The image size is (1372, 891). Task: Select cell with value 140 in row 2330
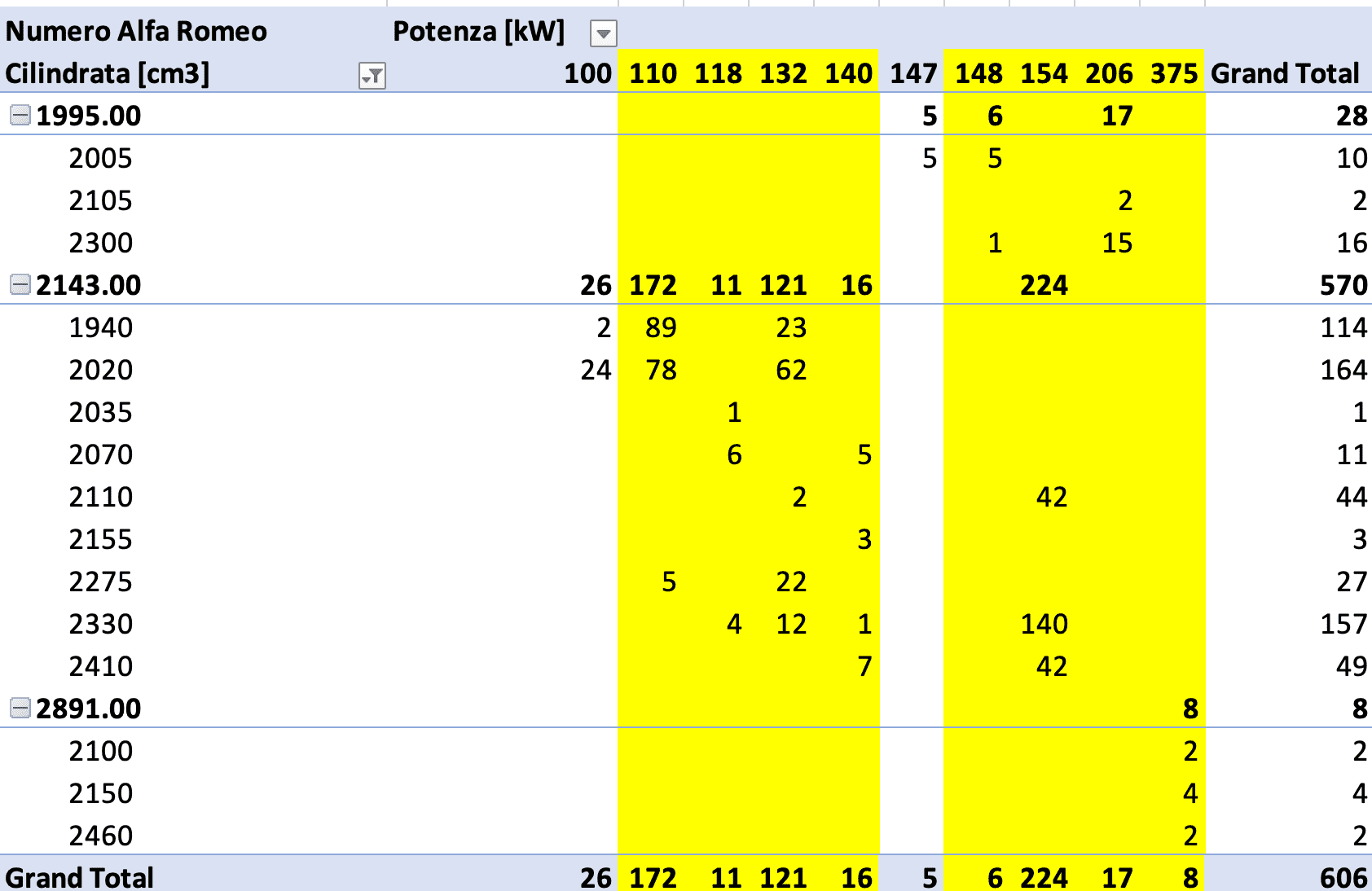1044,625
